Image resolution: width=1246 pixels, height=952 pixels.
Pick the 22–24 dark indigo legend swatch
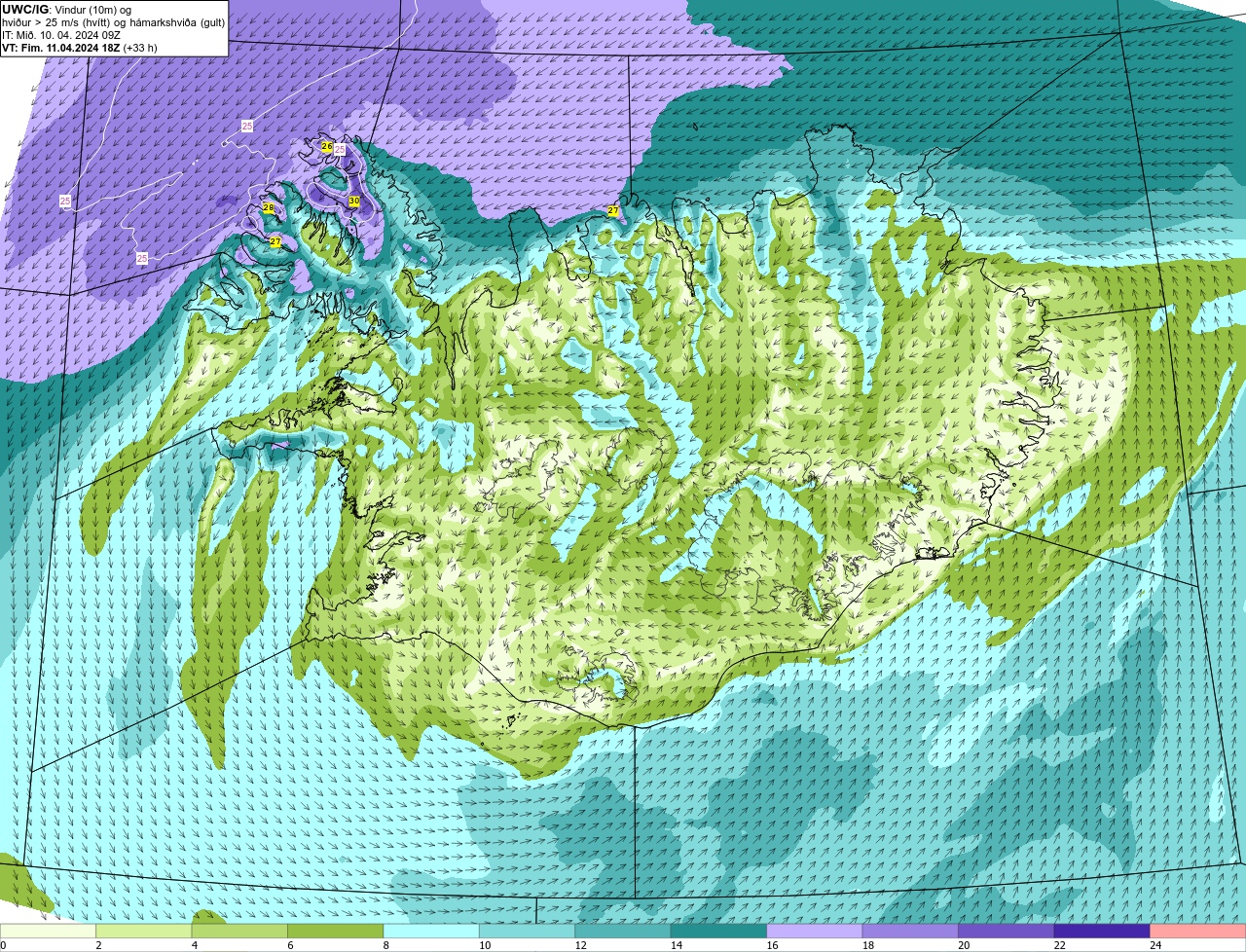[x=1102, y=931]
